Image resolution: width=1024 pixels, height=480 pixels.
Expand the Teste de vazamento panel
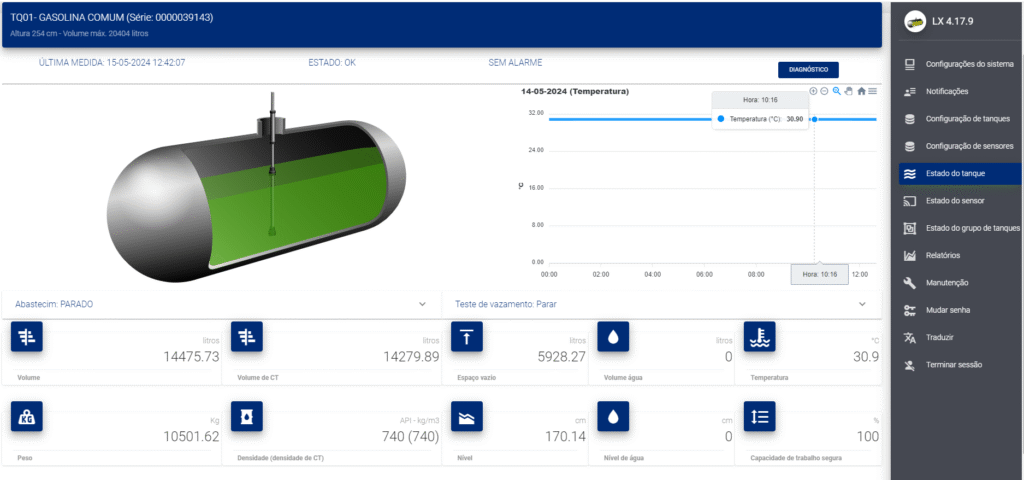click(862, 304)
